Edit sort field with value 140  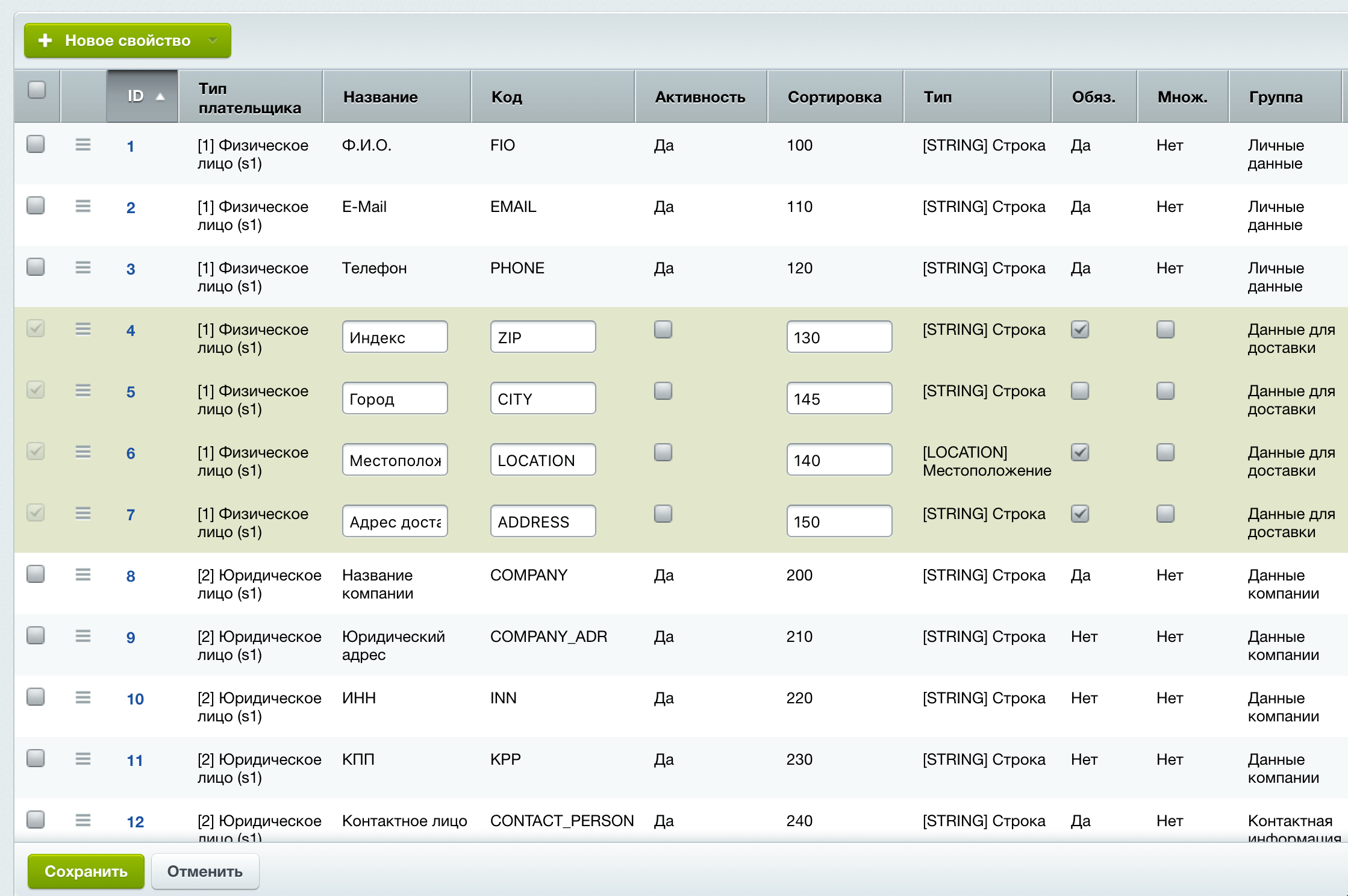click(840, 459)
